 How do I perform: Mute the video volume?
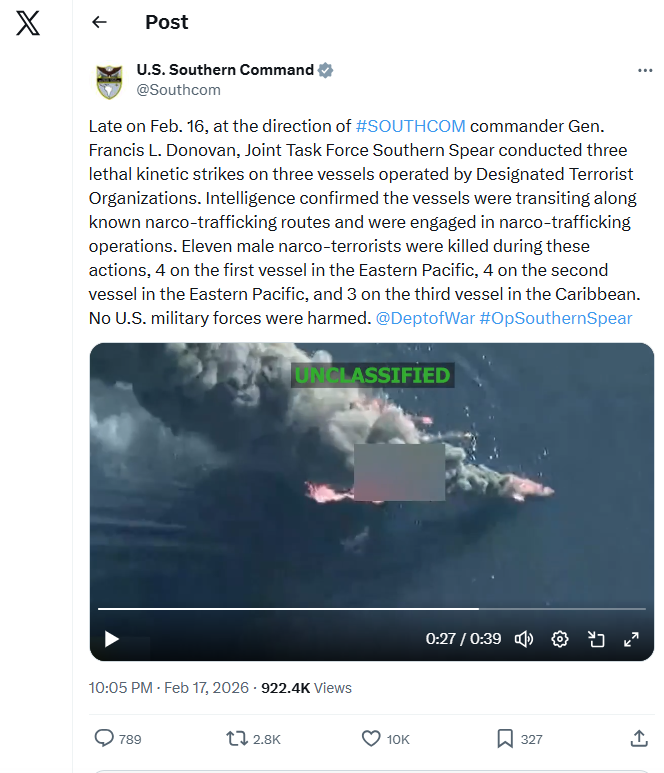(524, 639)
